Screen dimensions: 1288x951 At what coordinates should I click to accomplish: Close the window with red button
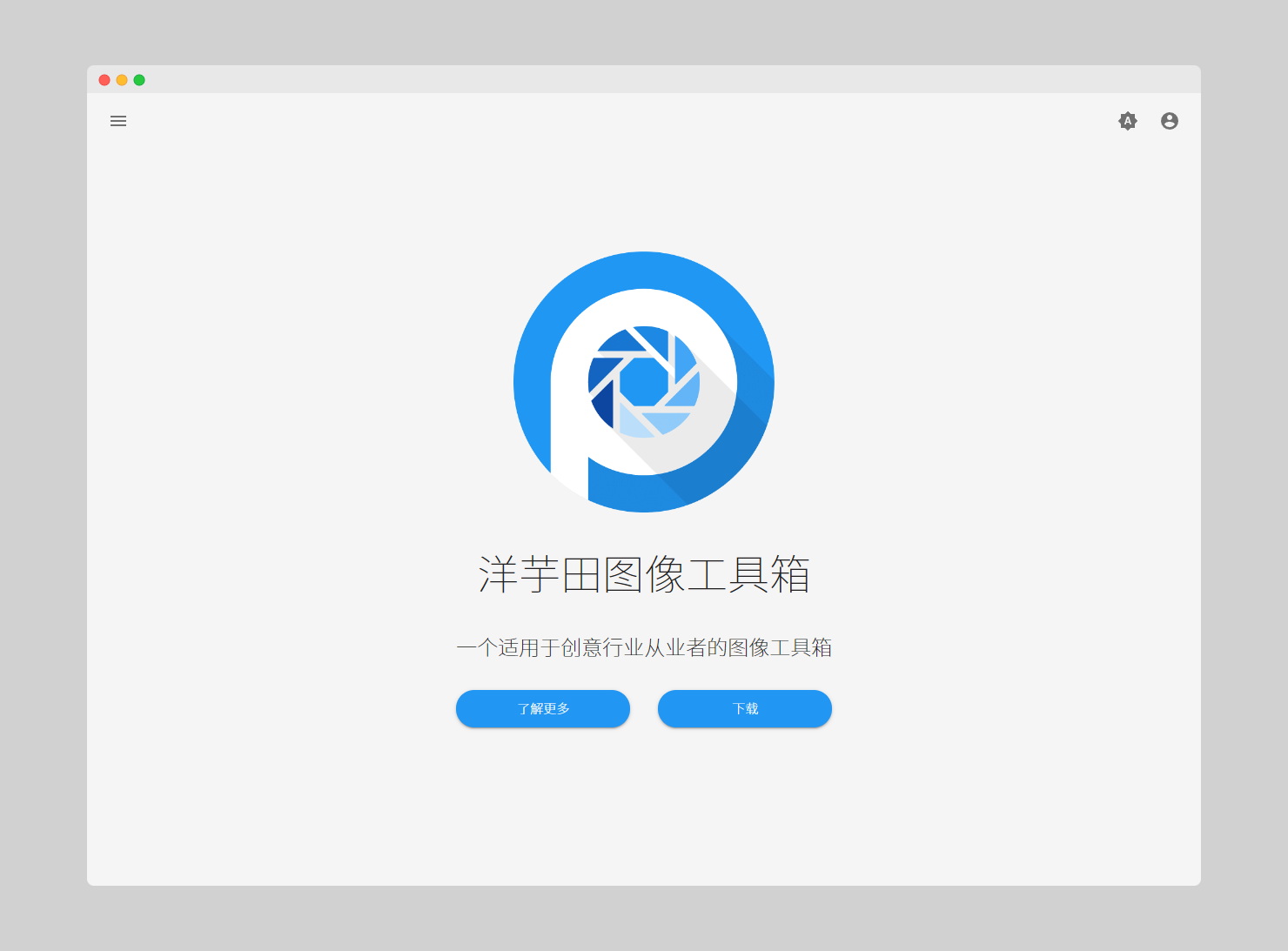(x=104, y=80)
